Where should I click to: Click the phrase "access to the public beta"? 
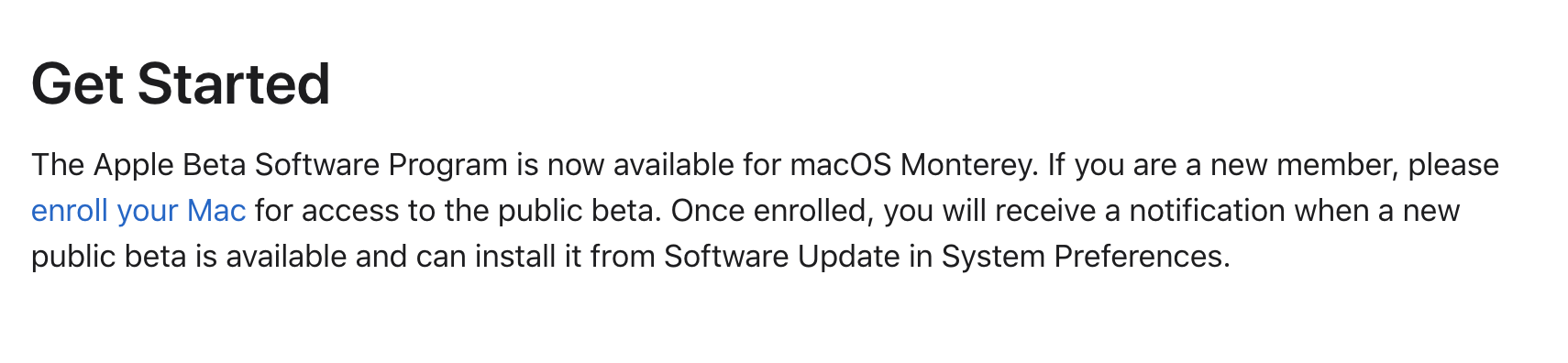tap(480, 211)
